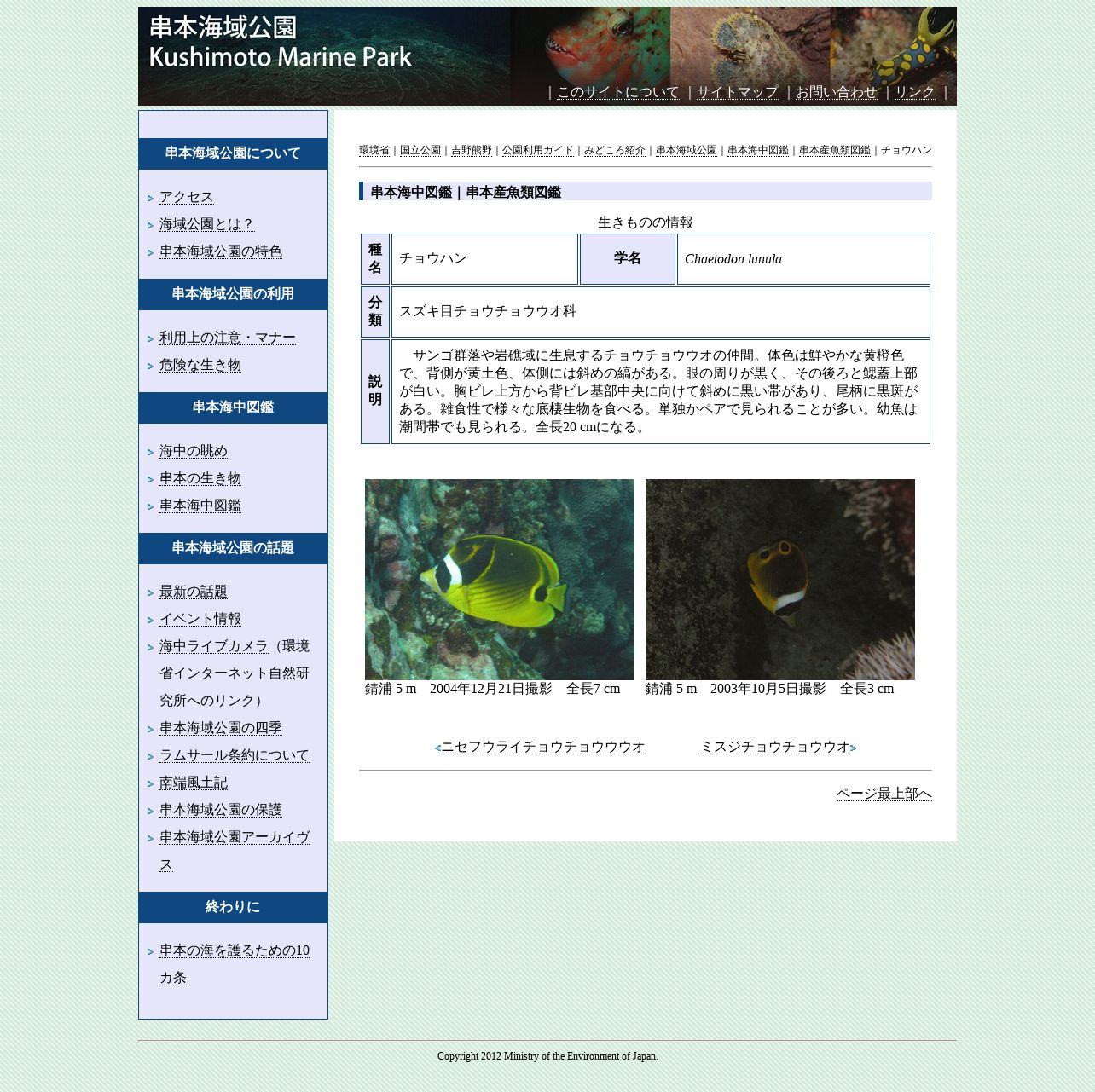Open the サイトマップ header link
The height and width of the screenshot is (1092, 1095).
(738, 92)
